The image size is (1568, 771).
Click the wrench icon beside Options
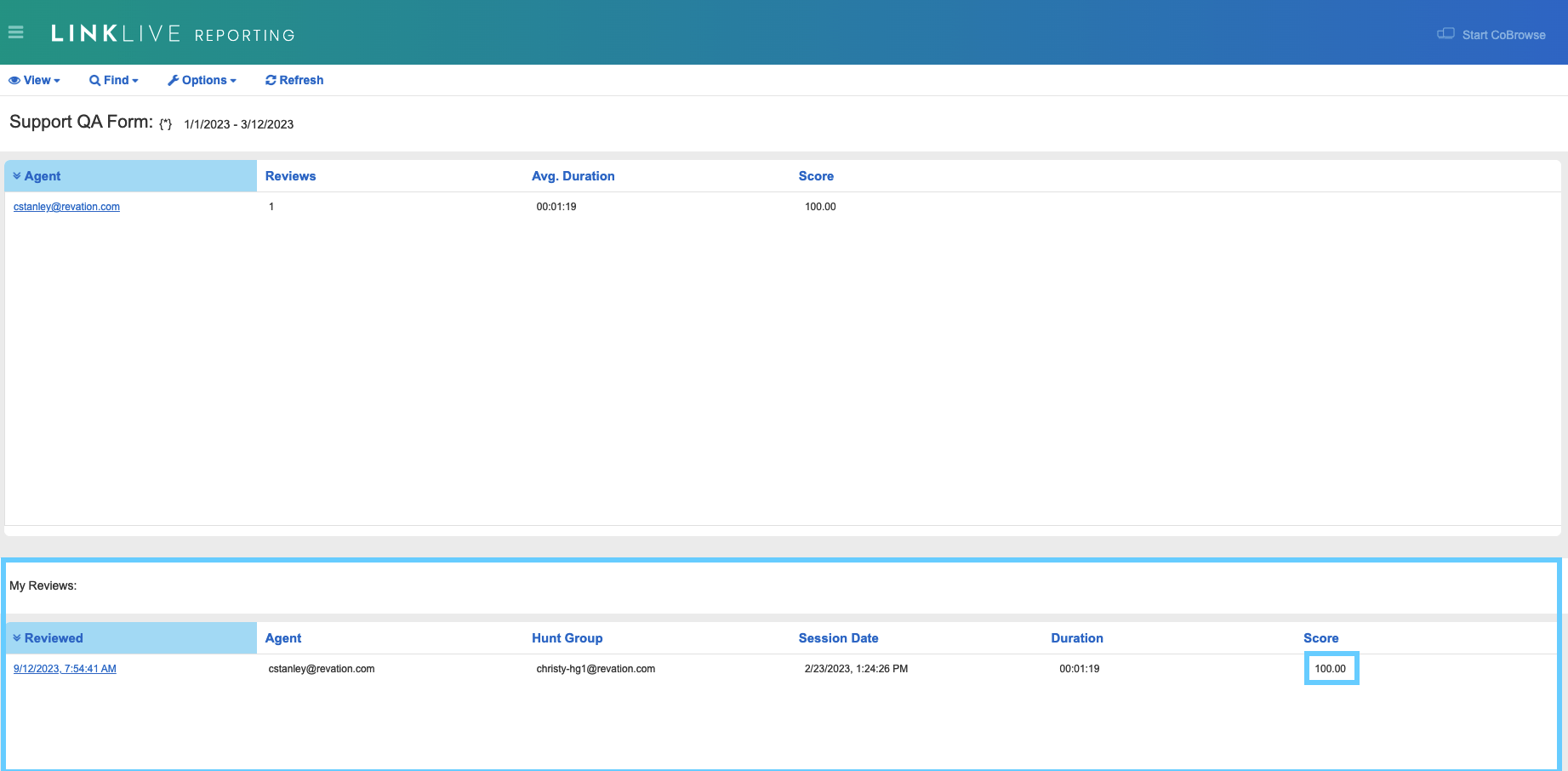173,81
